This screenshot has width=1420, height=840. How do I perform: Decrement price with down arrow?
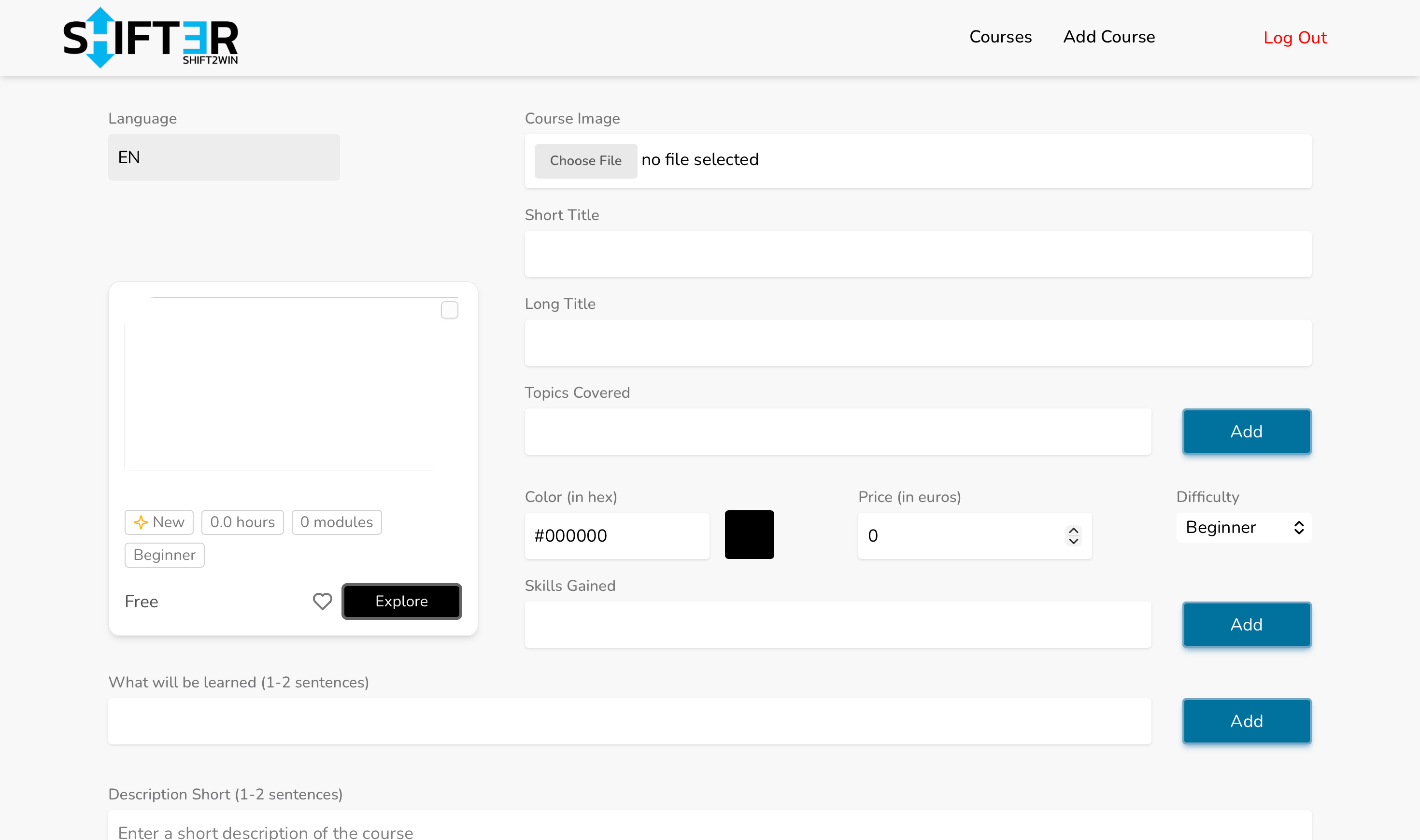(1073, 541)
